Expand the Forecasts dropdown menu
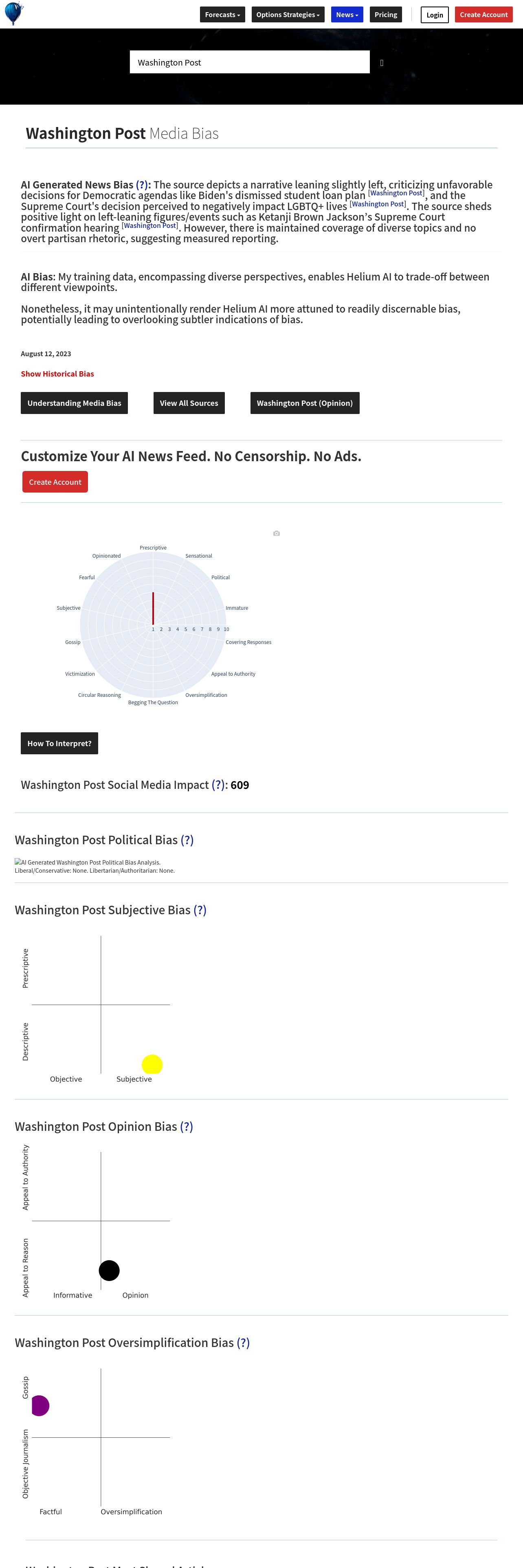The image size is (523, 1568). (x=222, y=15)
